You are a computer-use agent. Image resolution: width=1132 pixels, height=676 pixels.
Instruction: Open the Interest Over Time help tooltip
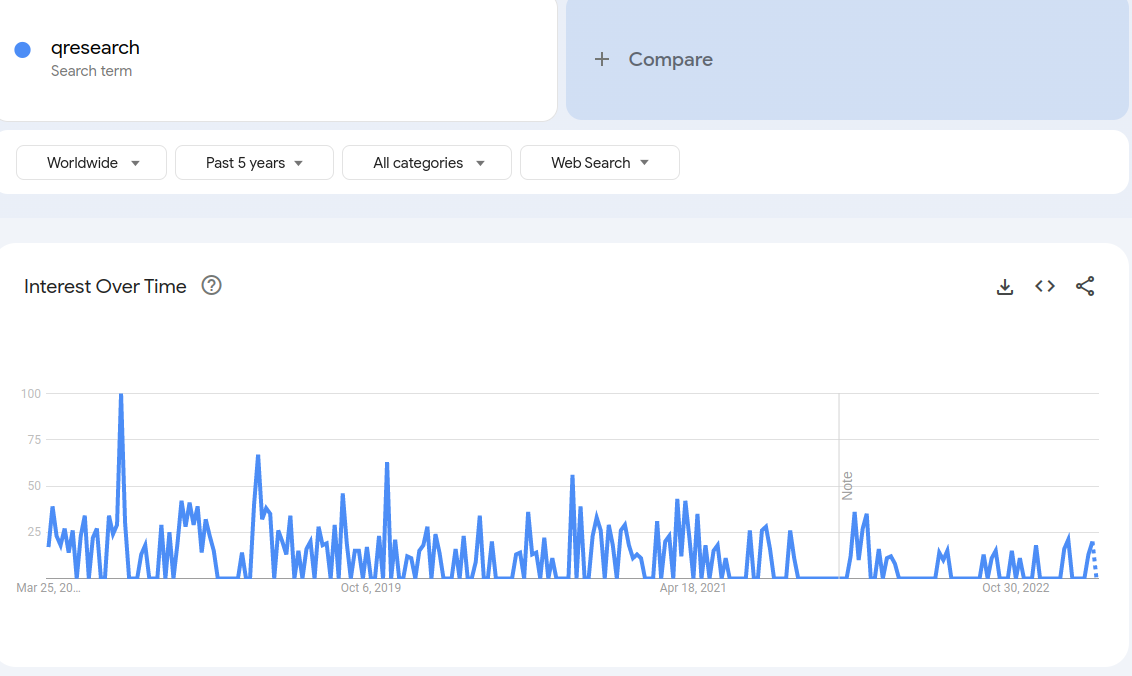[x=212, y=285]
